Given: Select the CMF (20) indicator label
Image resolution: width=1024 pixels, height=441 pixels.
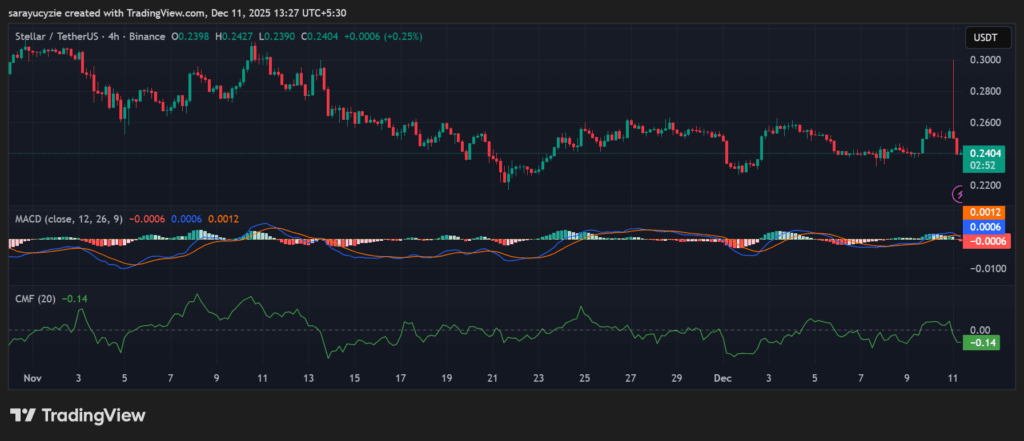Looking at the screenshot, I should [34, 297].
